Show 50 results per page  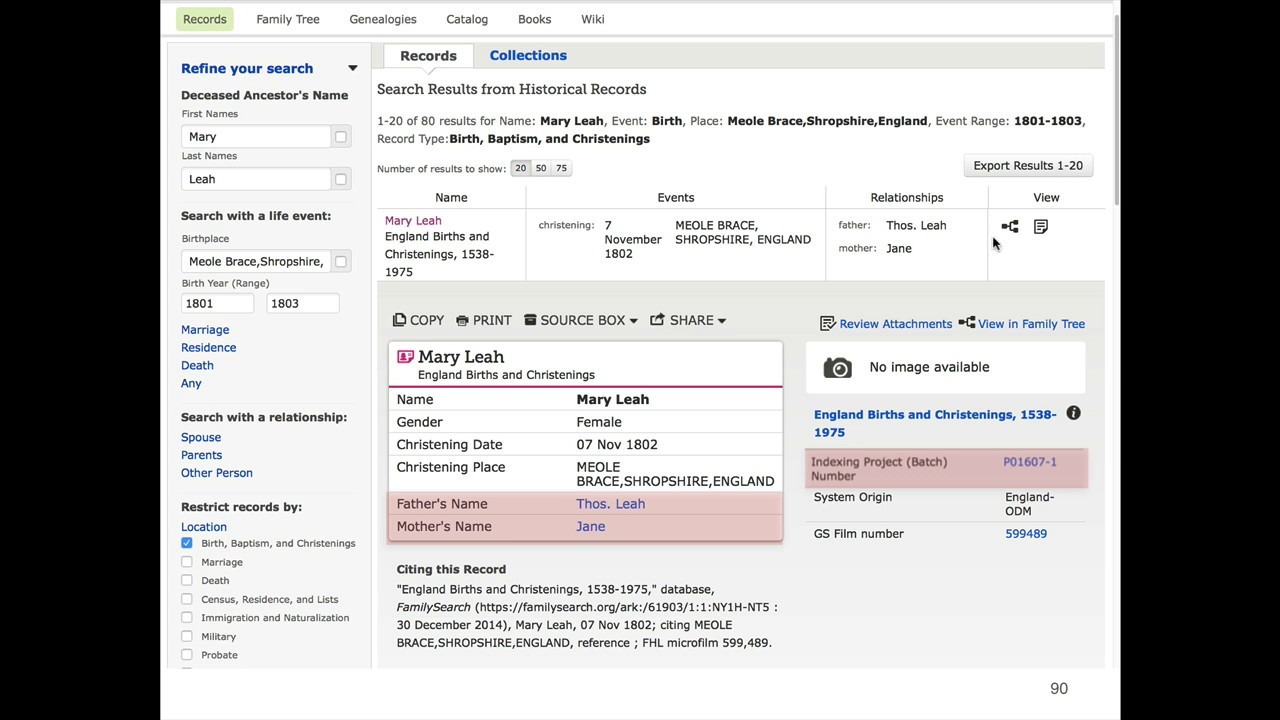tap(541, 168)
